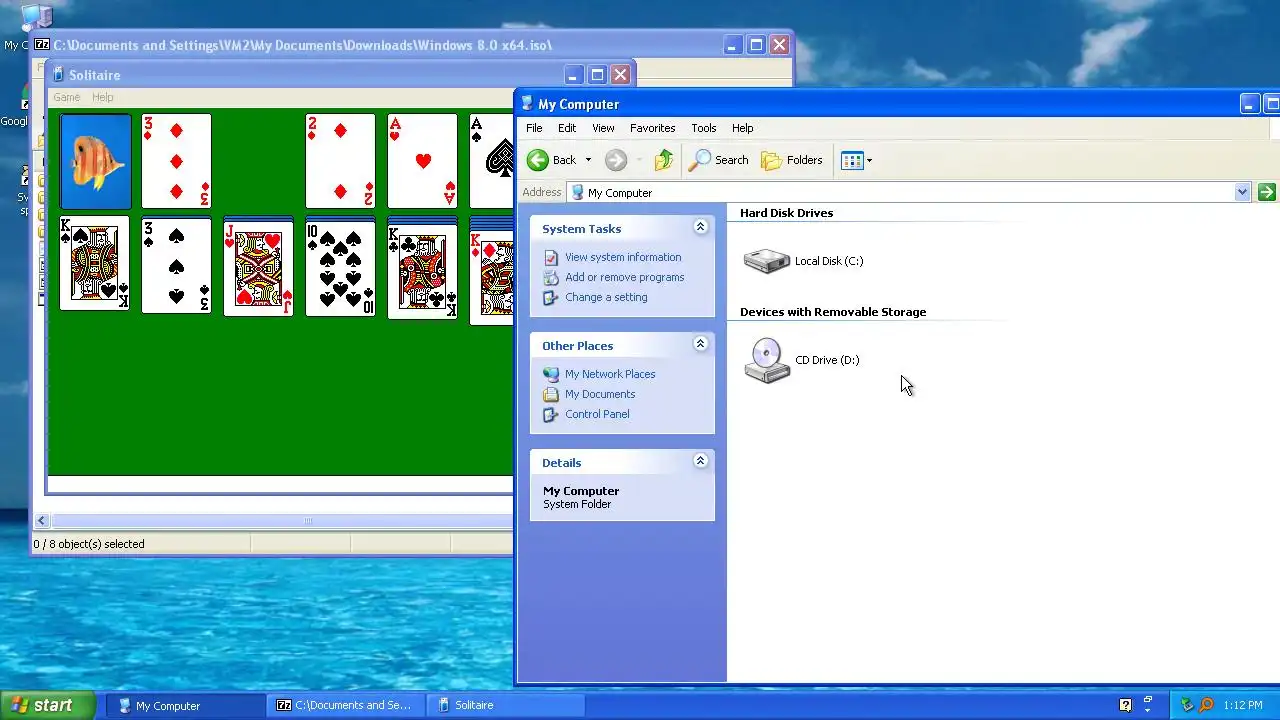
Task: Open the View menu in My Computer
Action: point(603,128)
